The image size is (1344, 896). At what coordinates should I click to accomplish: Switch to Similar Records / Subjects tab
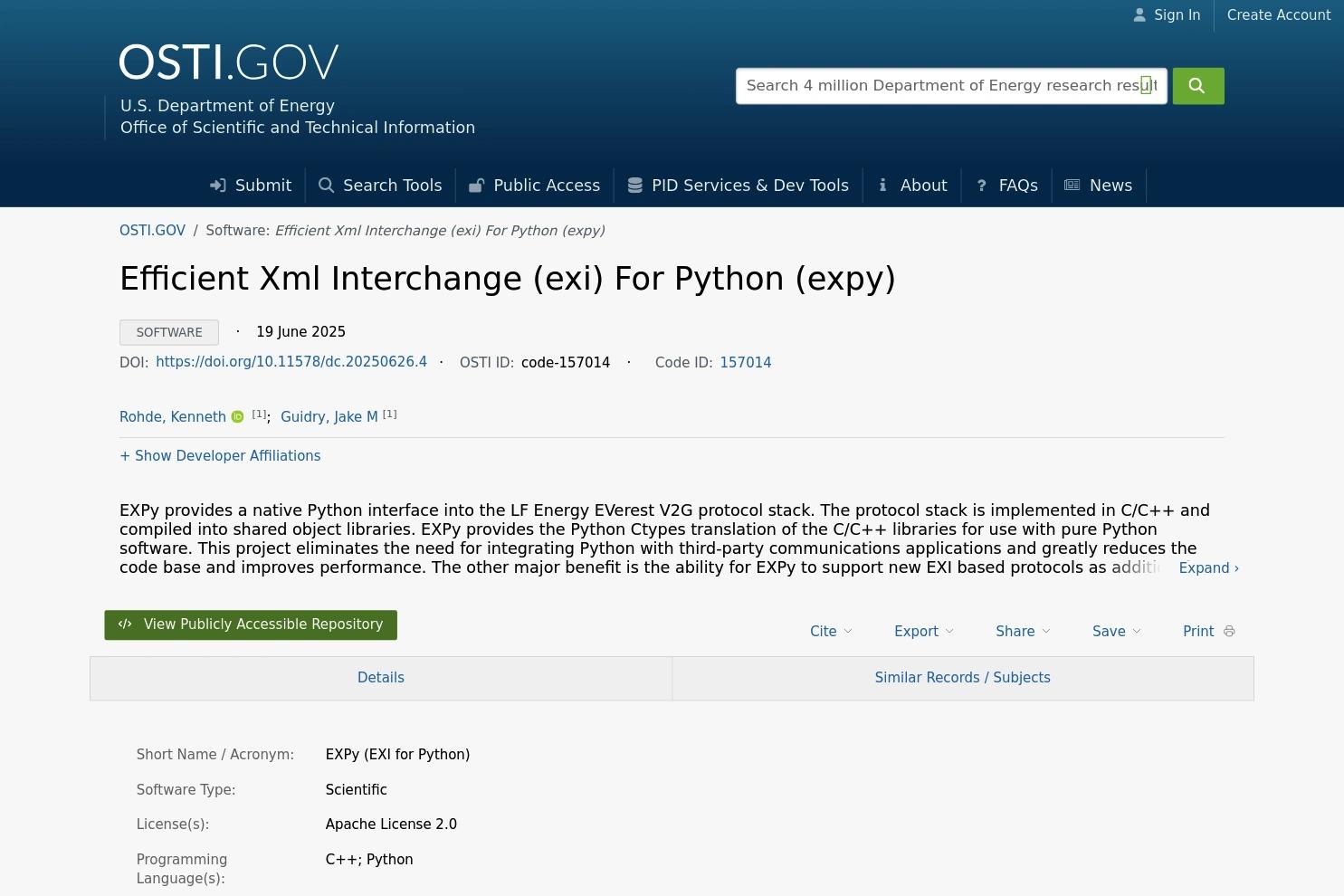(x=963, y=678)
